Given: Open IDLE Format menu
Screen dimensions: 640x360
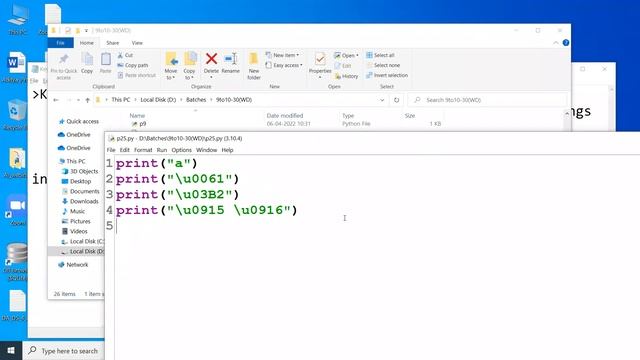Looking at the screenshot, I should [143, 150].
